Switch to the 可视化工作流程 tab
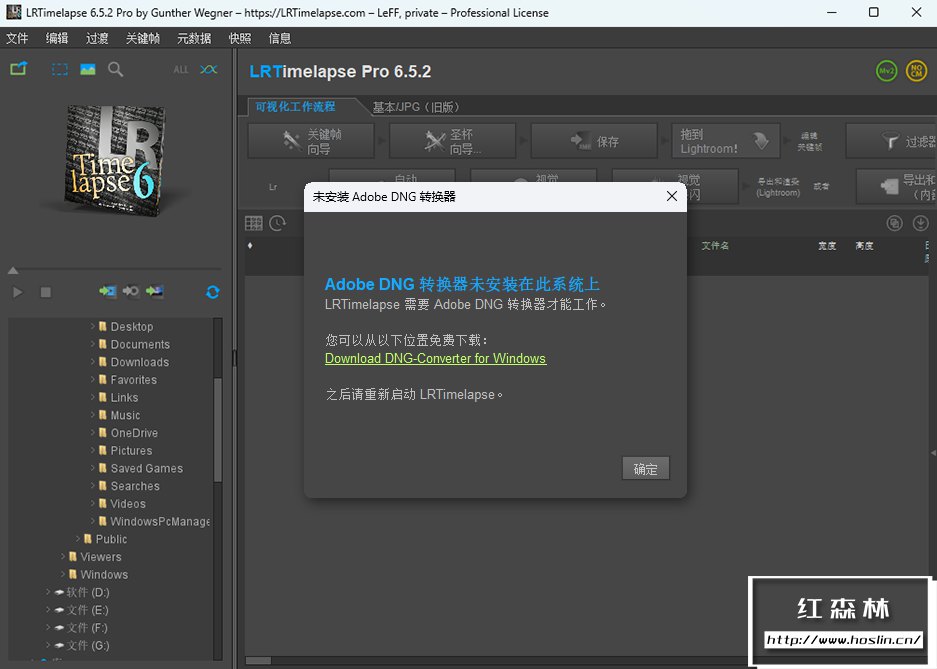The height and width of the screenshot is (669, 937). click(x=295, y=107)
